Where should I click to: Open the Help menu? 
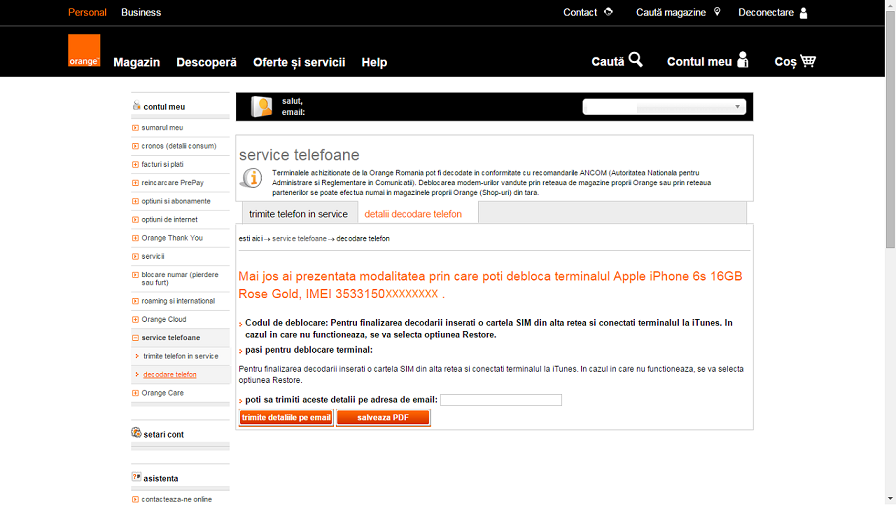pyautogui.click(x=374, y=62)
